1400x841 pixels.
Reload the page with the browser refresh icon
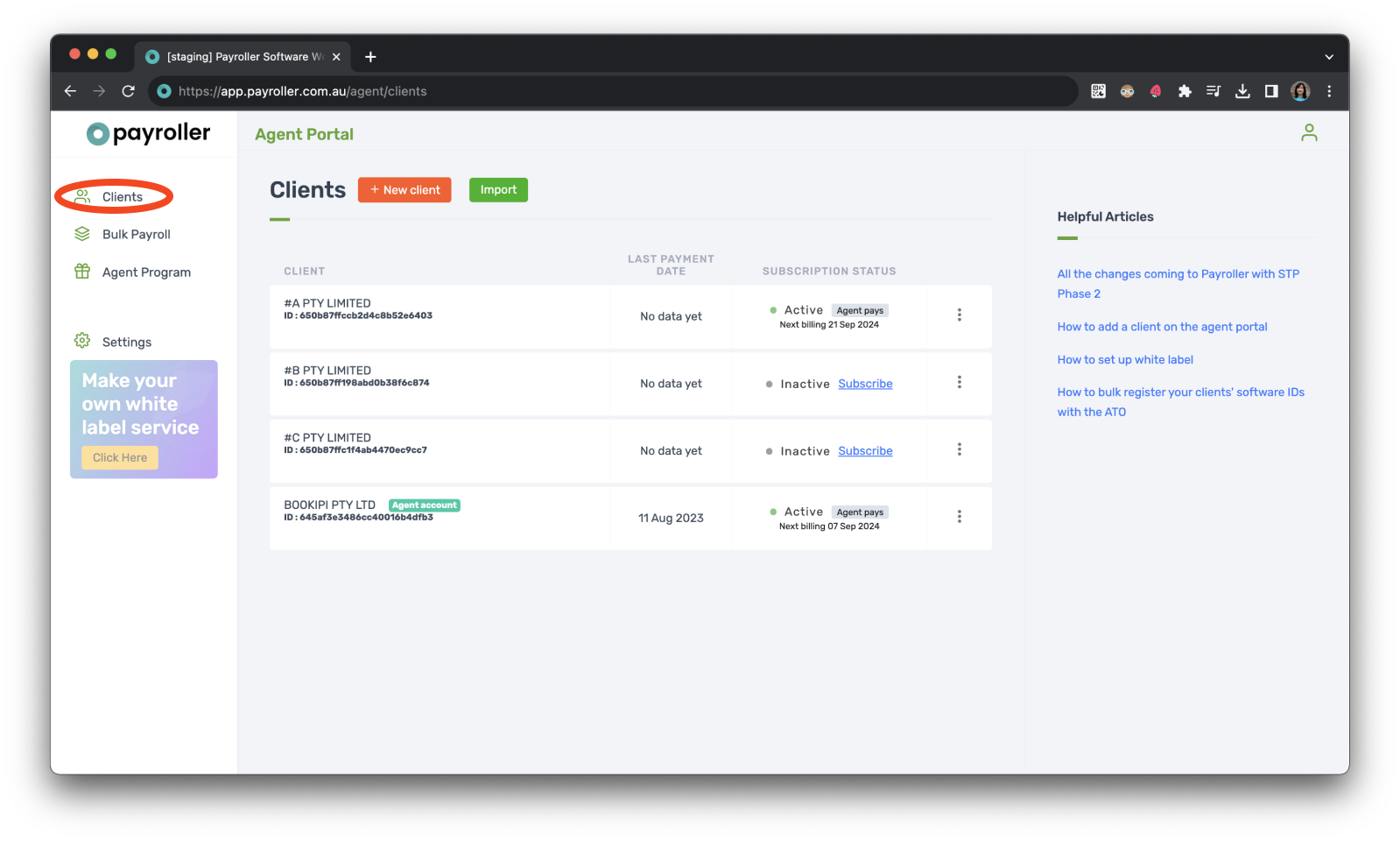click(x=129, y=91)
